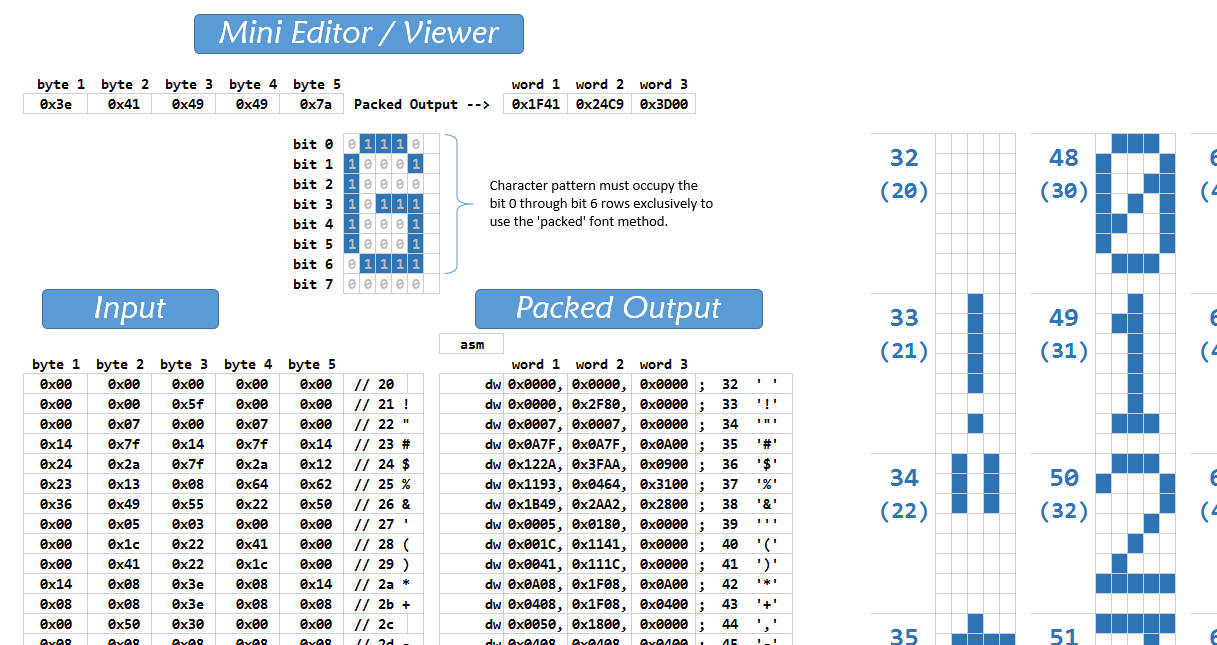Click the Mini Editor / Viewer banner

[358, 34]
